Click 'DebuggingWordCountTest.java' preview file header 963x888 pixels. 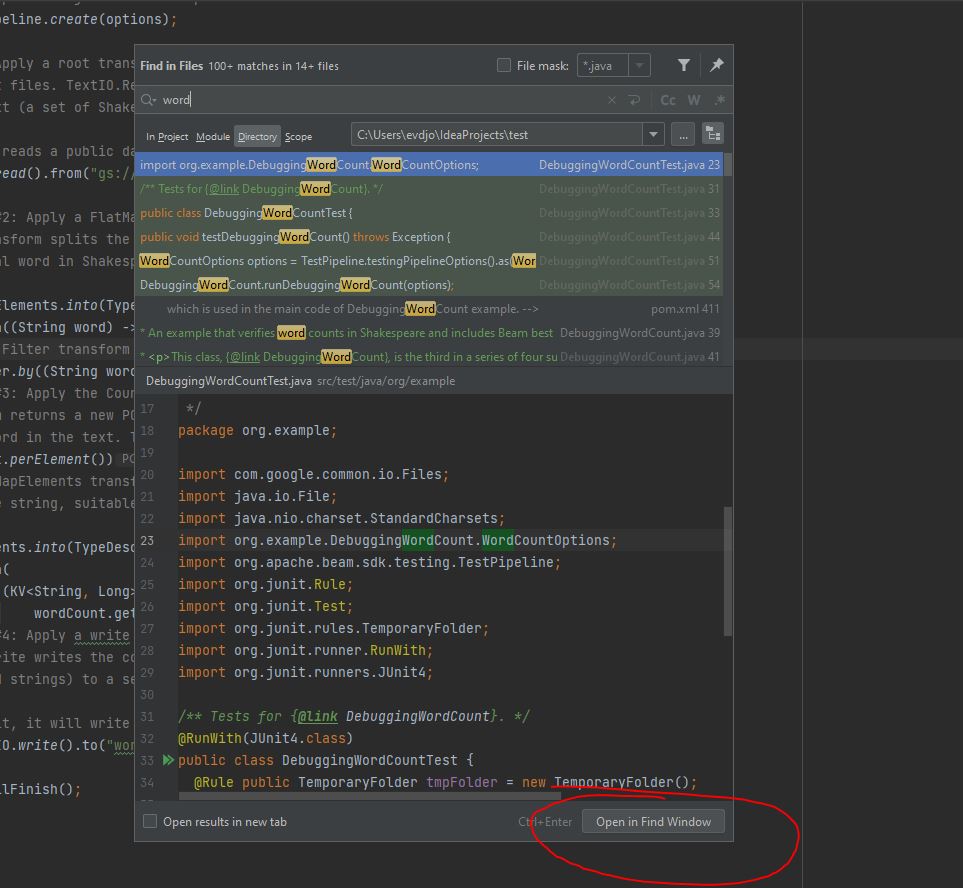(228, 381)
